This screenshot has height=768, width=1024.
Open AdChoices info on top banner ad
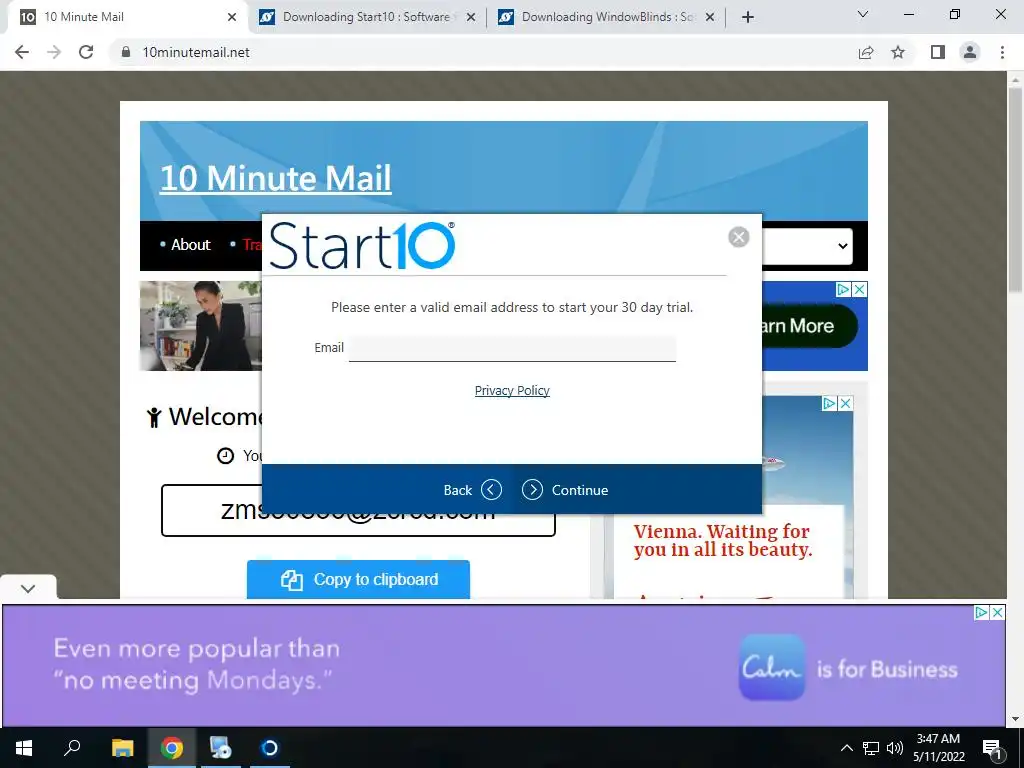coord(844,289)
